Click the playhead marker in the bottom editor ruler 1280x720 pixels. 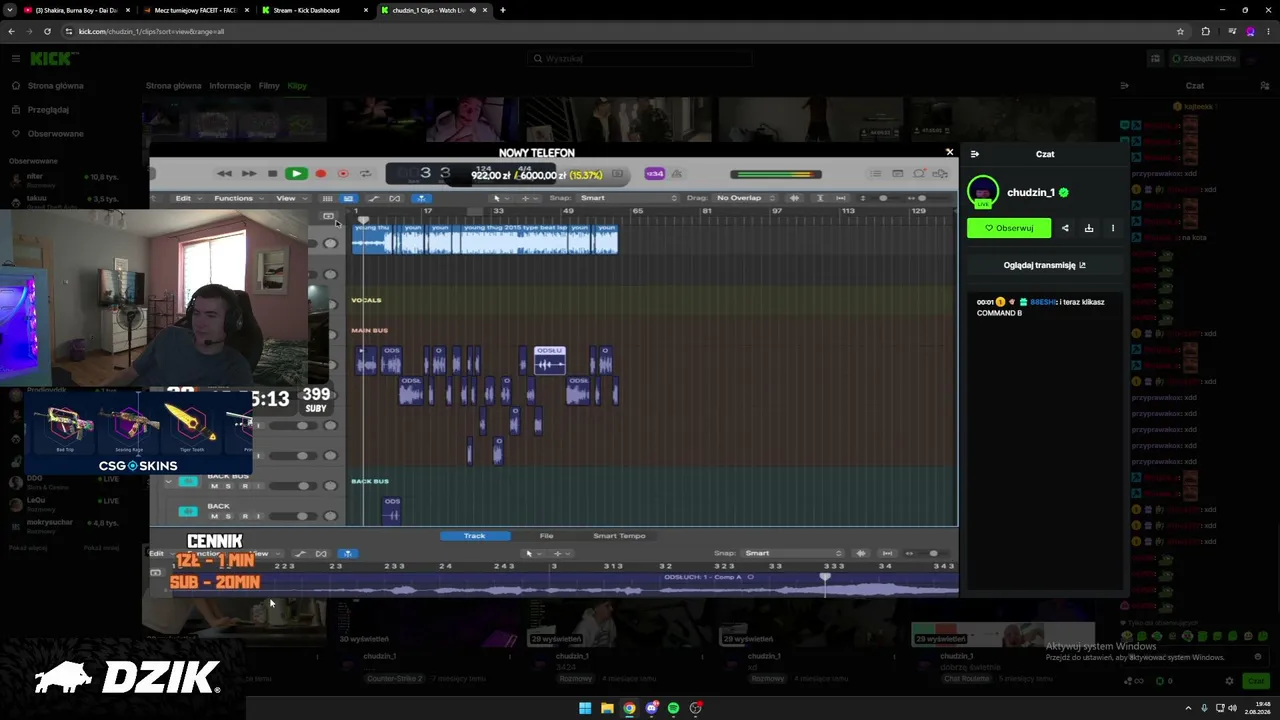tap(825, 577)
